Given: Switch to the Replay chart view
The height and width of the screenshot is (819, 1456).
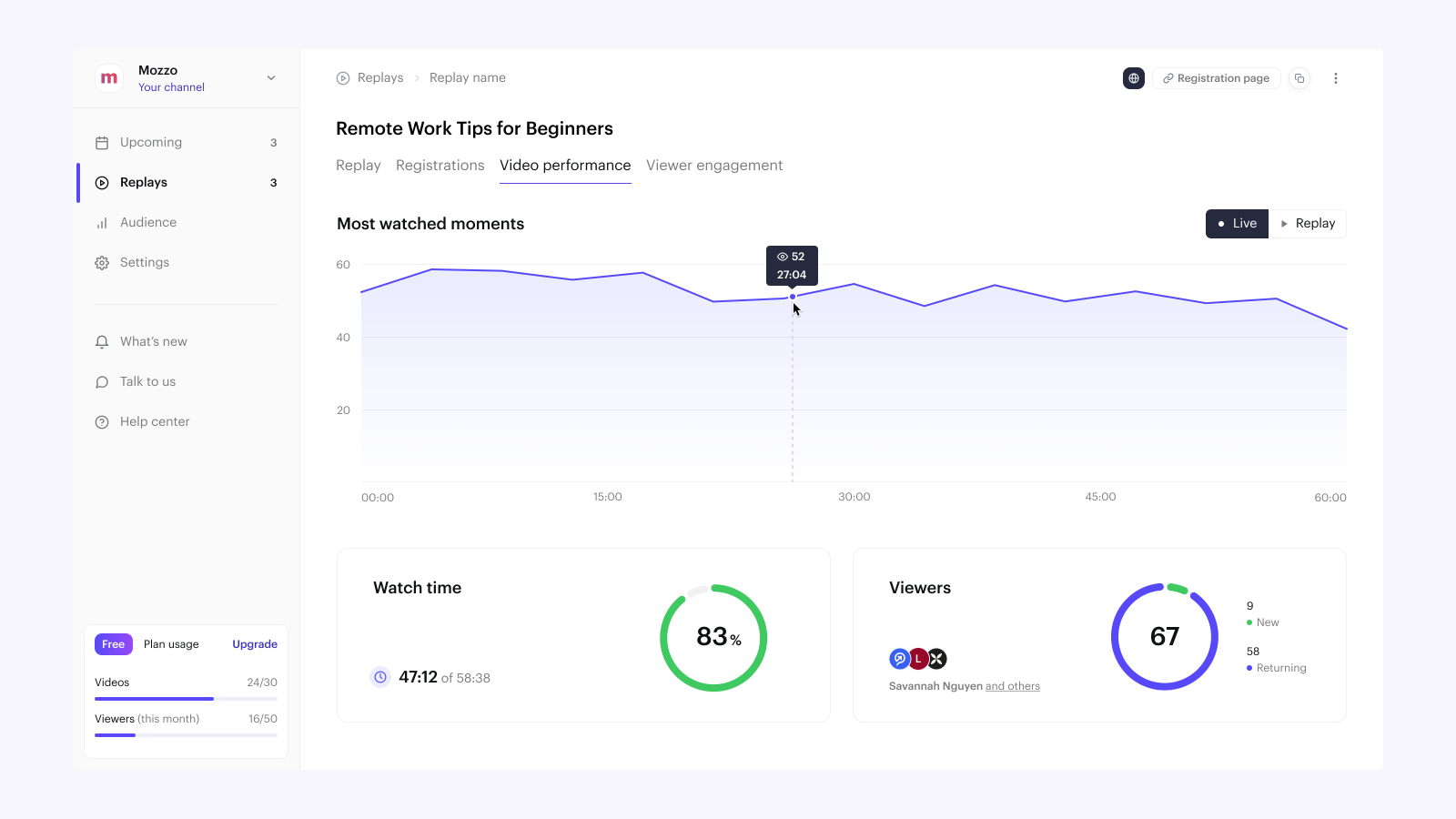Looking at the screenshot, I should pos(1308,223).
